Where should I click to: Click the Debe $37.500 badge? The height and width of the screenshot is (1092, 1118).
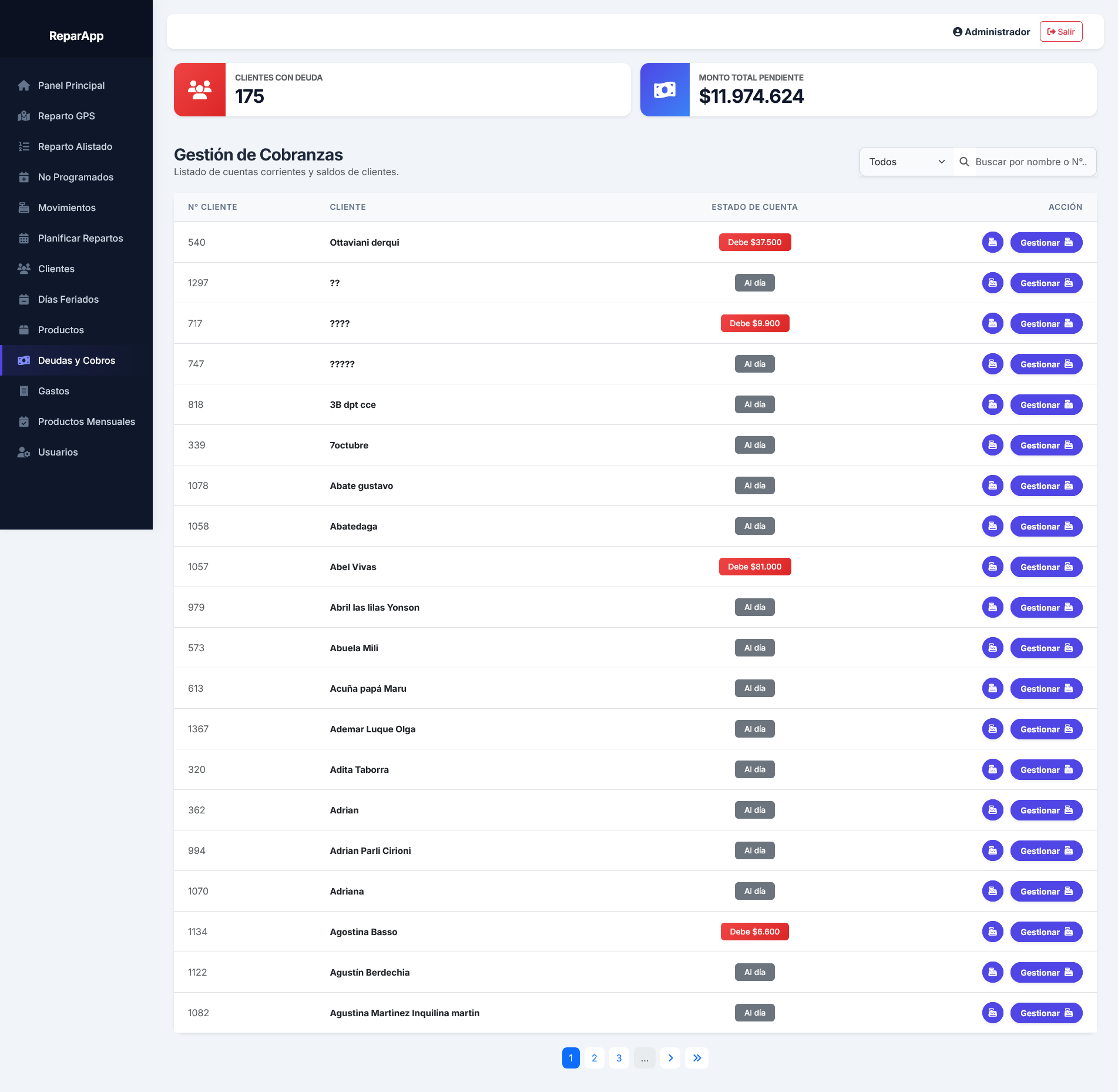(x=754, y=242)
